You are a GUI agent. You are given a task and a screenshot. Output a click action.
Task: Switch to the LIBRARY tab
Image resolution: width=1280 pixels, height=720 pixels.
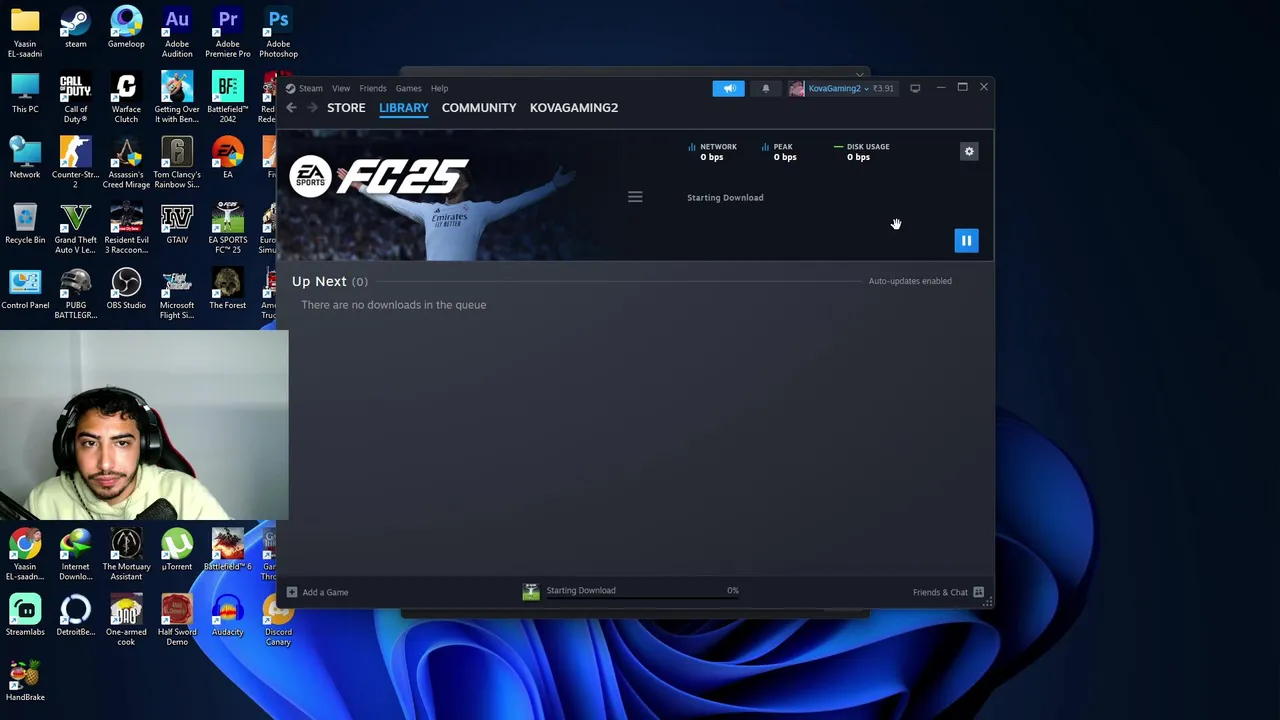(x=404, y=107)
